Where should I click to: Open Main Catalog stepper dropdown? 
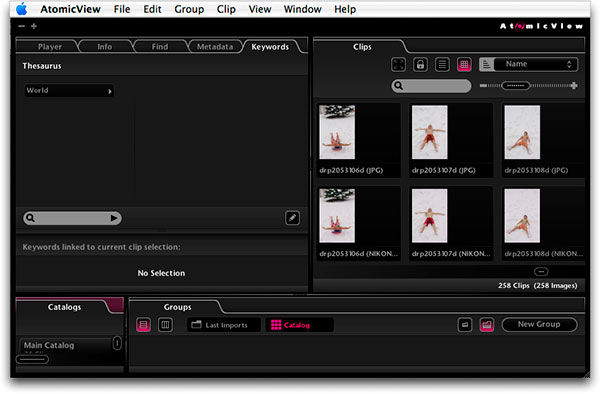[x=117, y=343]
